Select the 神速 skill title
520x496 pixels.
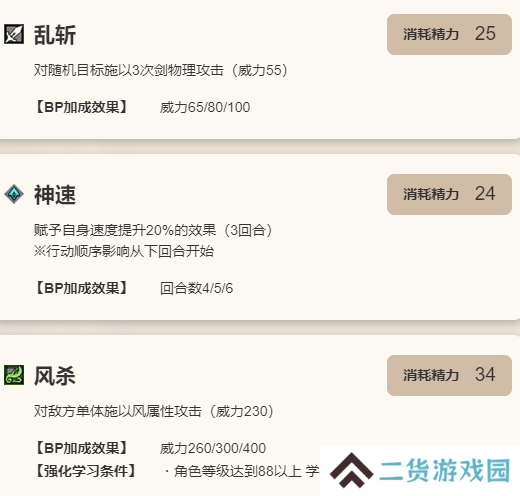[x=55, y=195]
